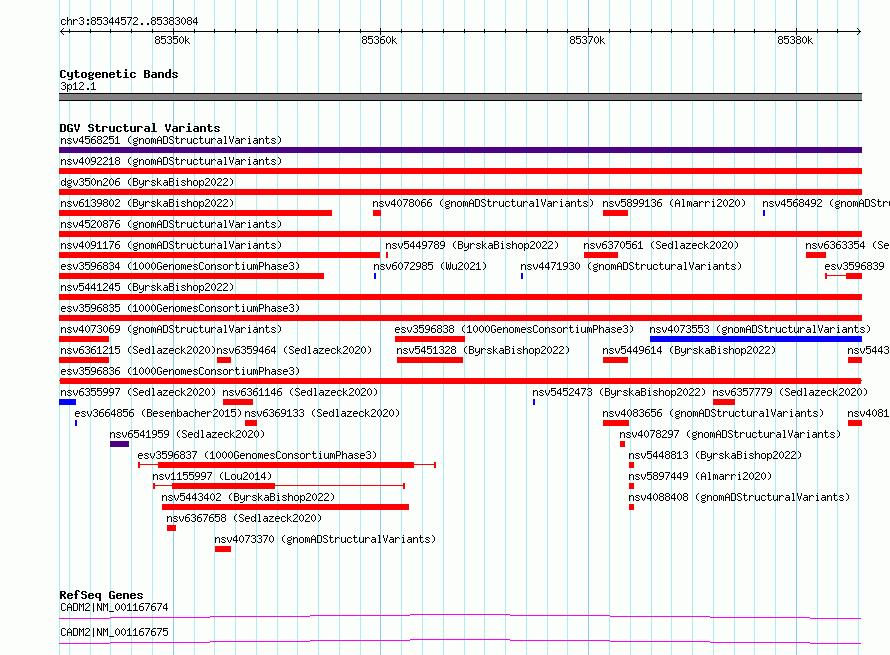
Task: Open the nsv5451328 ByrskaBishop2022 label
Action: [x=483, y=350]
